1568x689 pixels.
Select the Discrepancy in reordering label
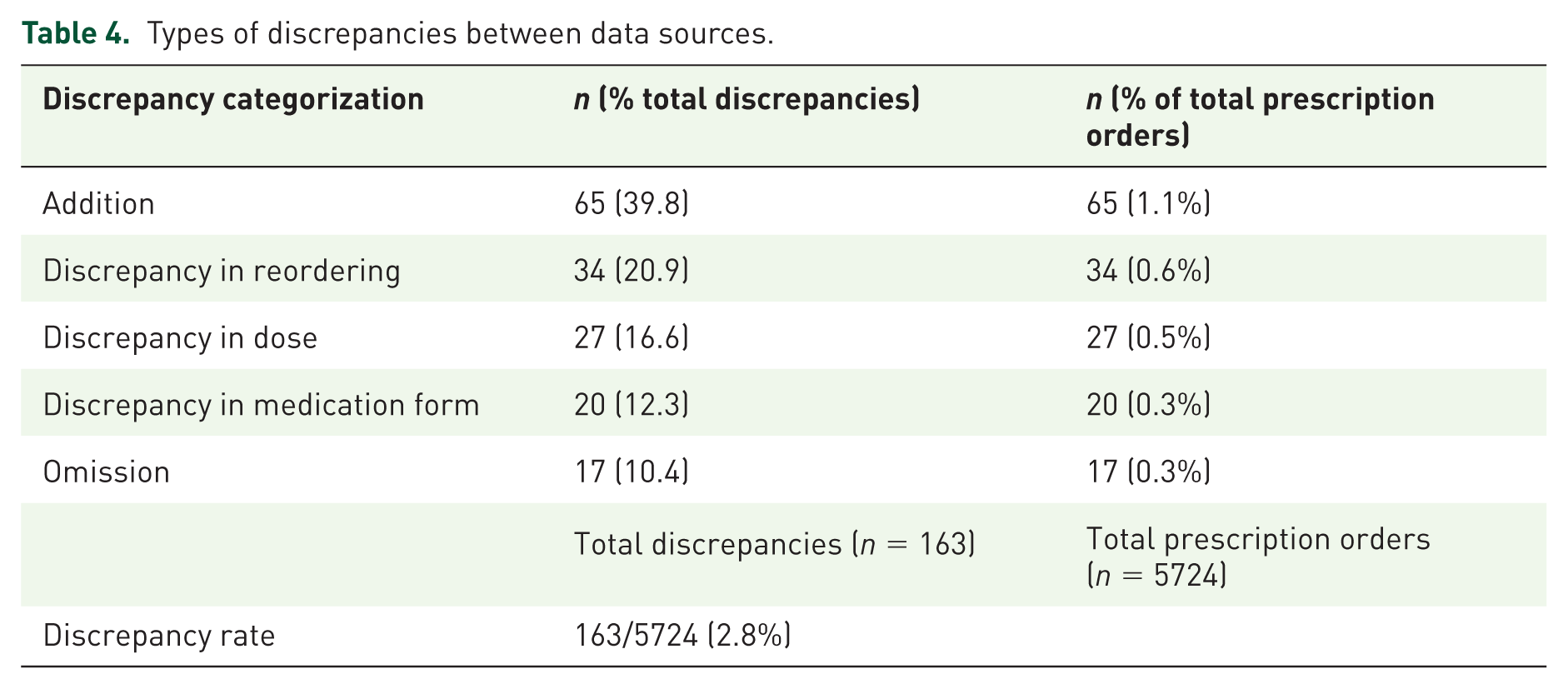222,271
